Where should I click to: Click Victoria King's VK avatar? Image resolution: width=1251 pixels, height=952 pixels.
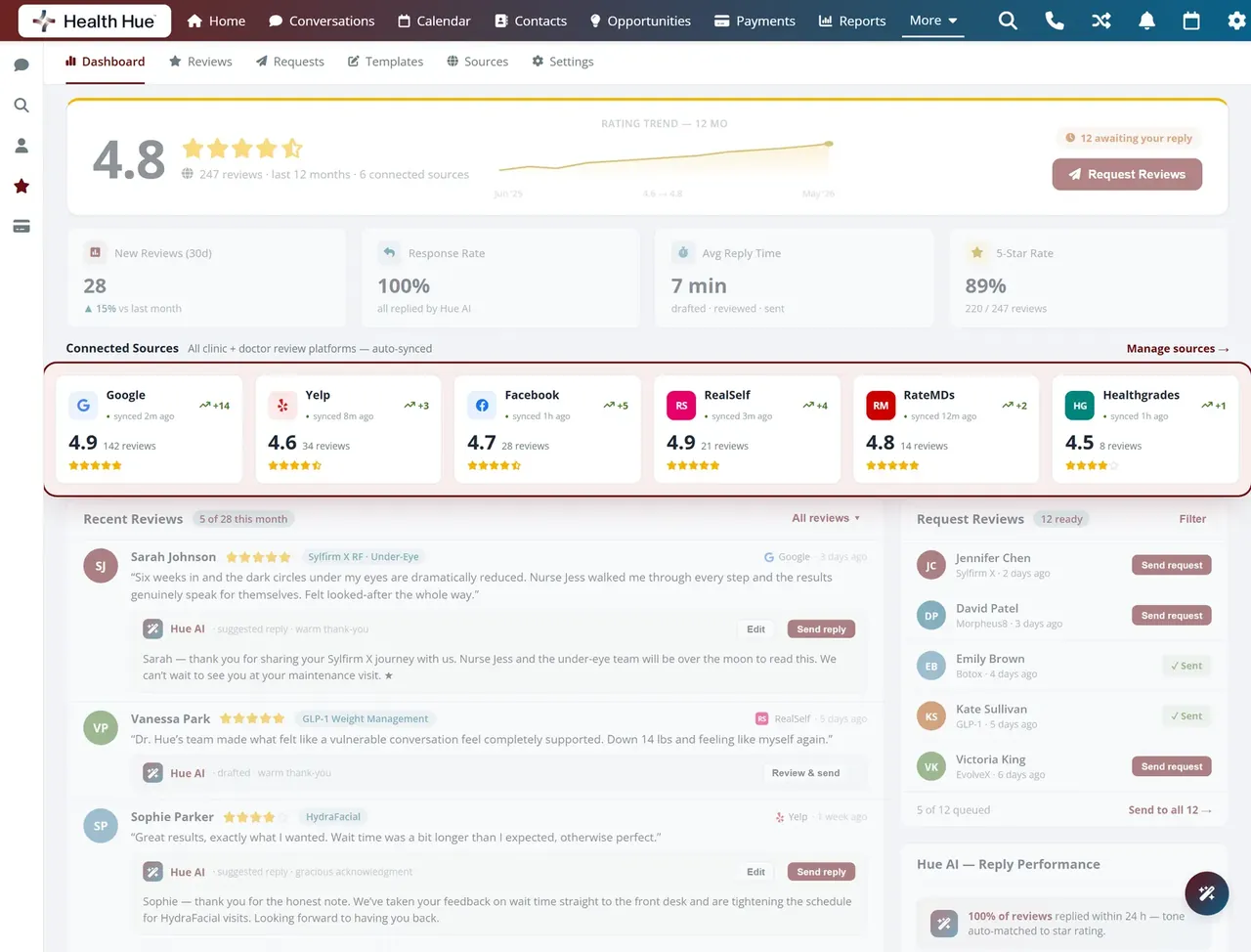(x=931, y=766)
